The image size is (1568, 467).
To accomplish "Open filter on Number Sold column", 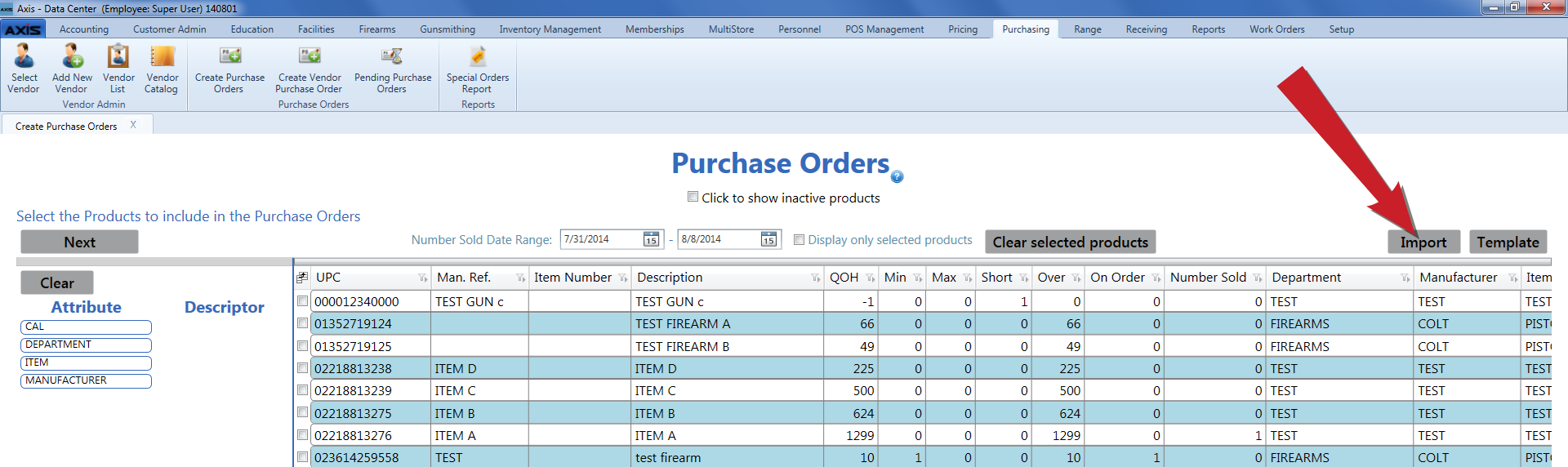I will (x=1257, y=278).
